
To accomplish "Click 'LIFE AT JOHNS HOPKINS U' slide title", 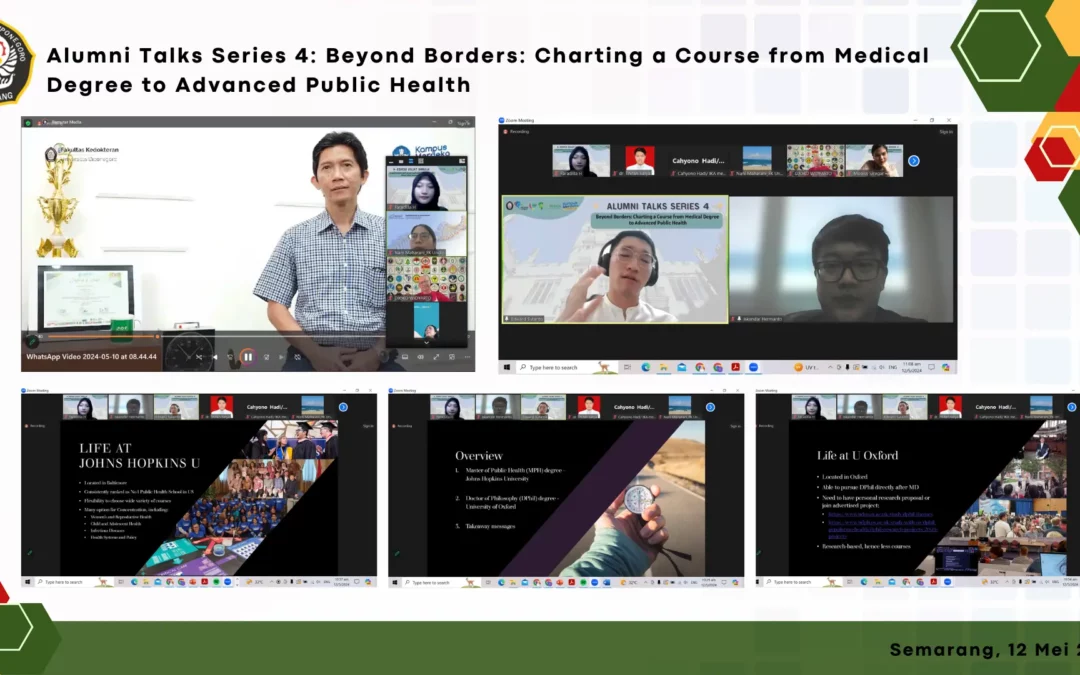I will point(139,455).
